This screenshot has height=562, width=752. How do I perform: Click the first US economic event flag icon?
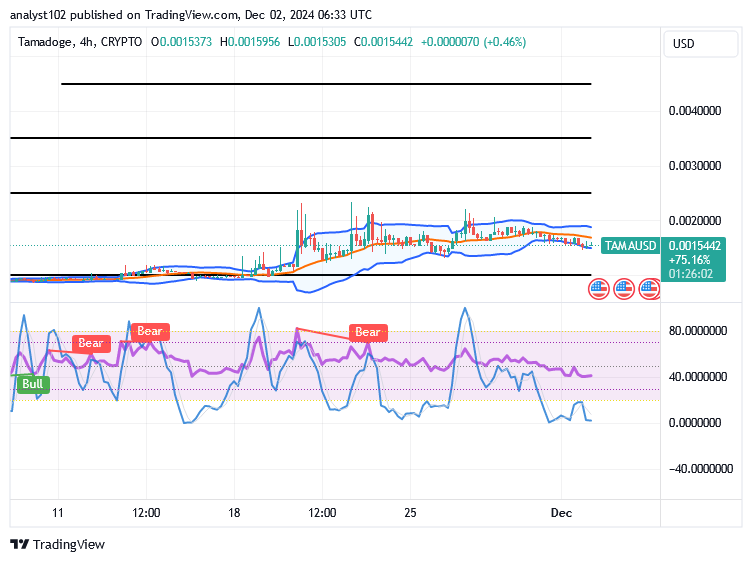[599, 289]
